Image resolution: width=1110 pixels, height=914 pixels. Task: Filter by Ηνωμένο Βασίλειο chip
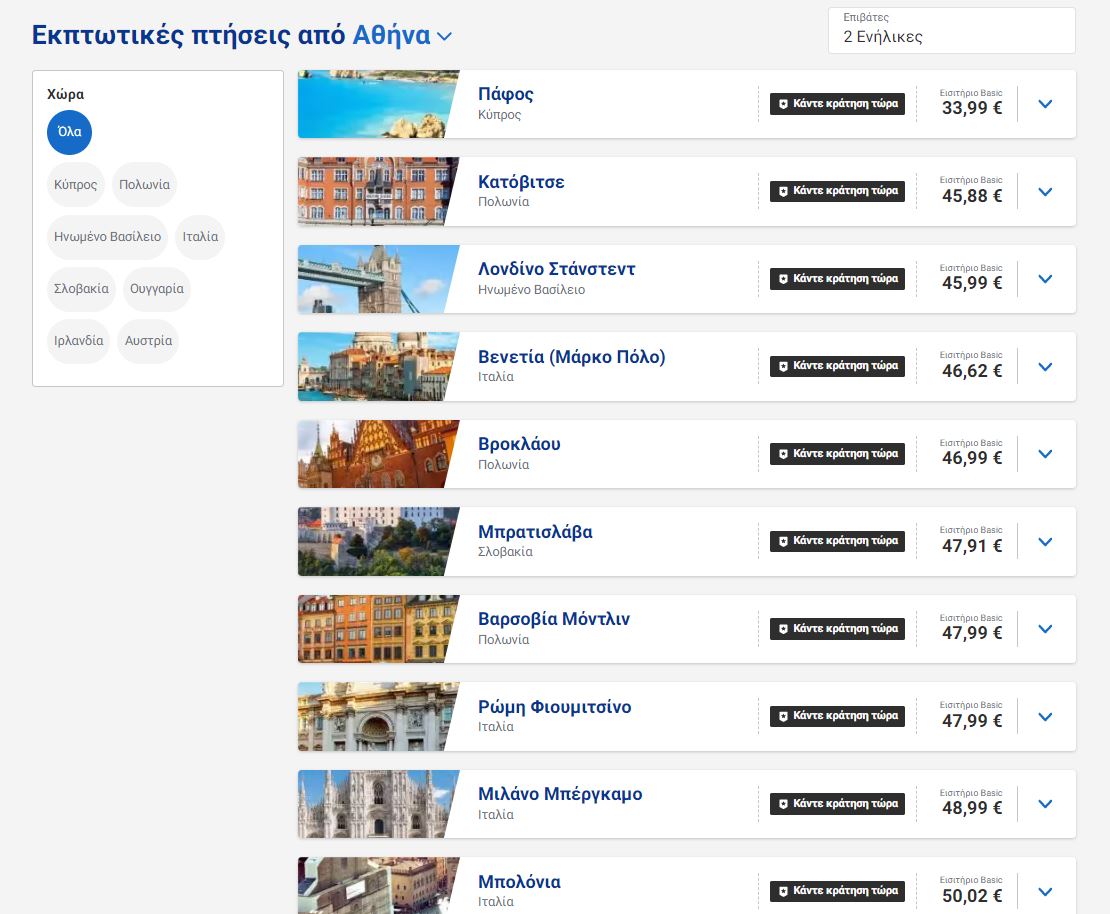108,237
